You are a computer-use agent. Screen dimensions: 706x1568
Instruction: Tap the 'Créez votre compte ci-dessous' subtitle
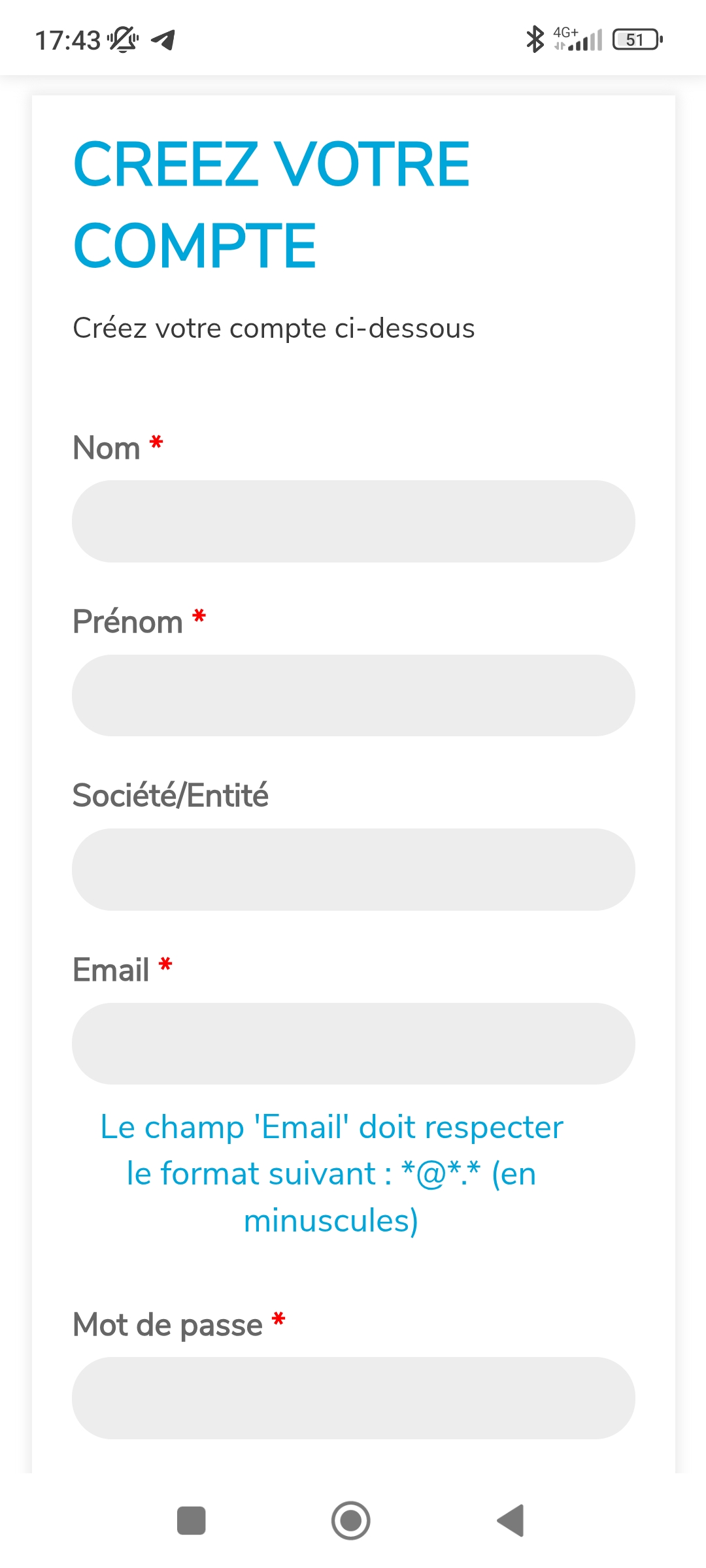(x=273, y=328)
